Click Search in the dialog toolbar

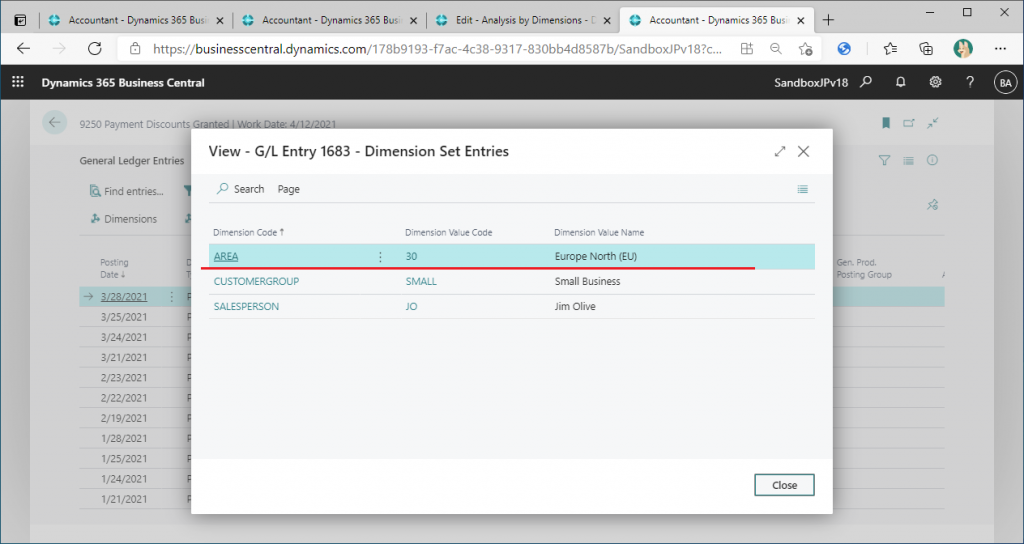(x=240, y=189)
